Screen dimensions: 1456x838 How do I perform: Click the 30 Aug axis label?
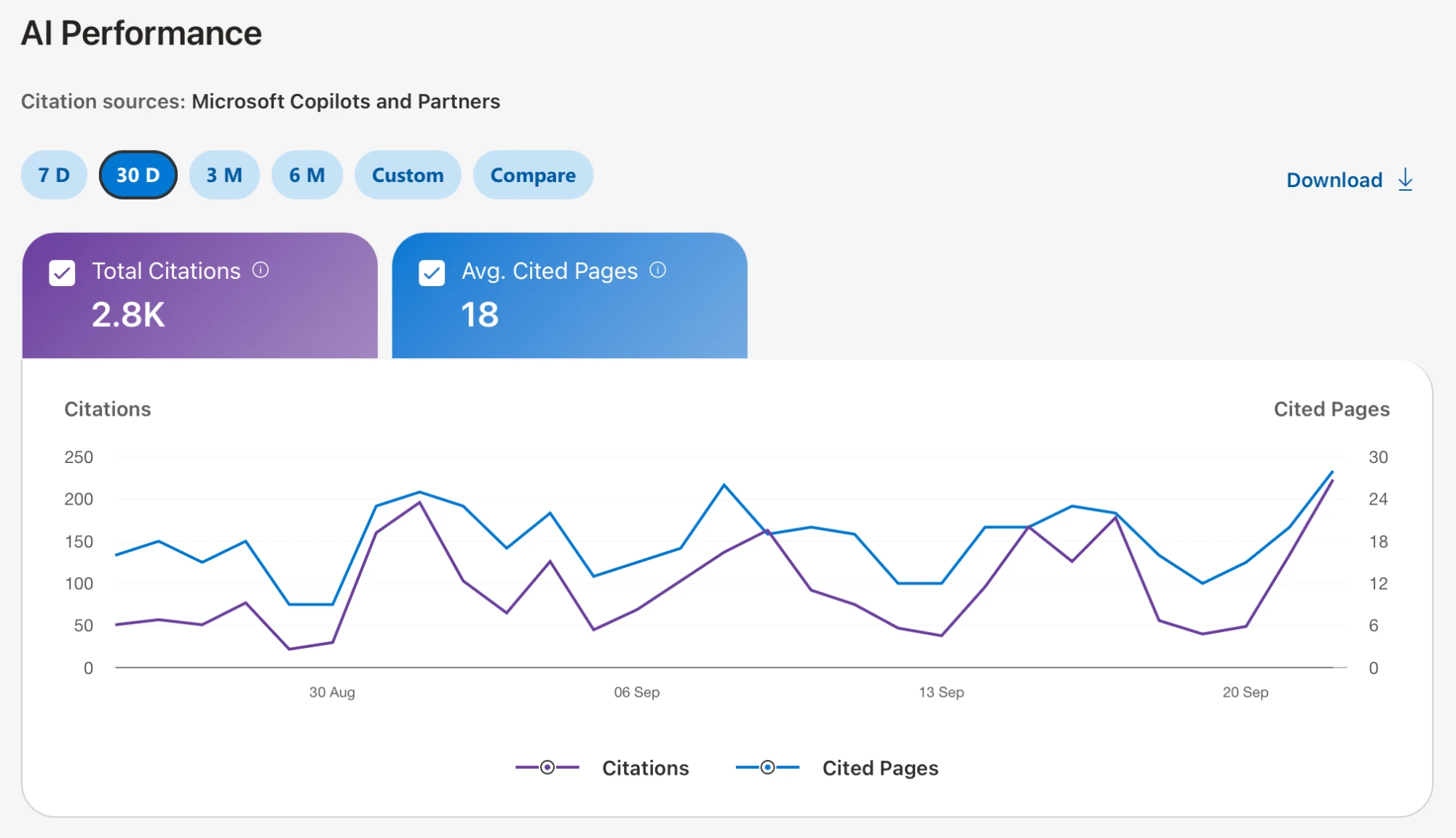coord(332,692)
